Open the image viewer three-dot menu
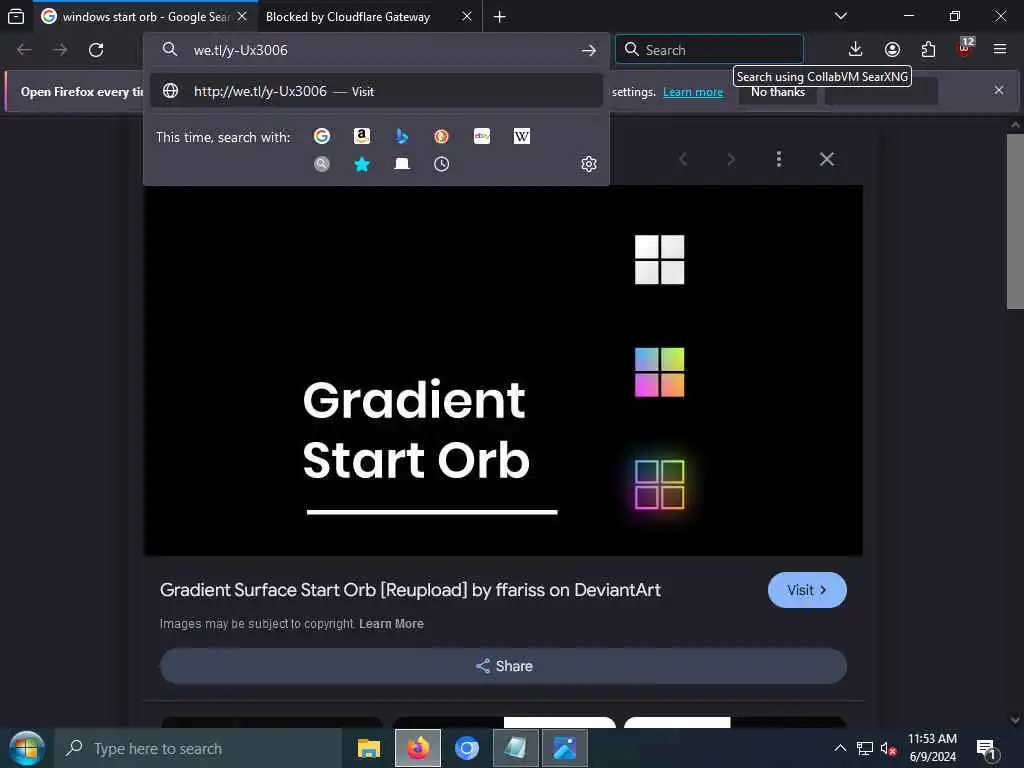1024x768 pixels. 778,159
